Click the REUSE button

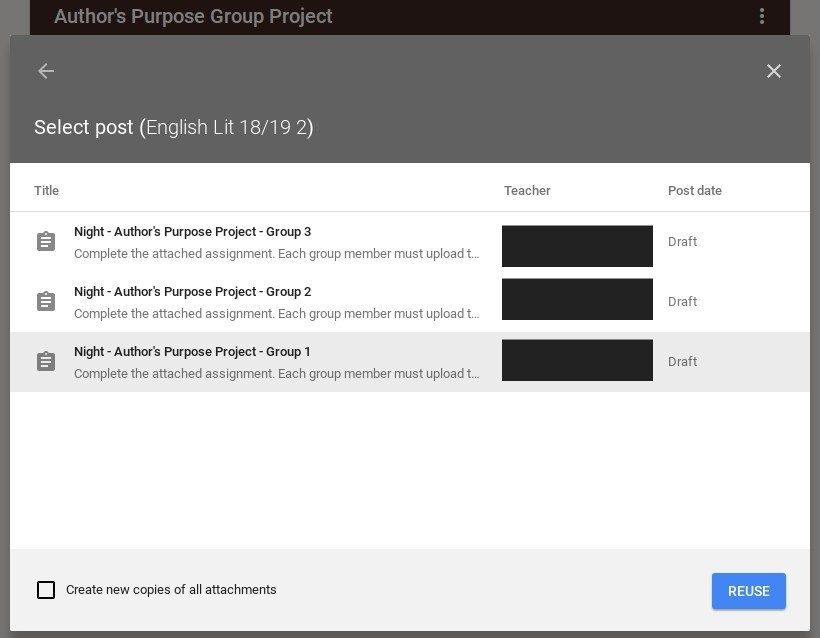coord(748,591)
